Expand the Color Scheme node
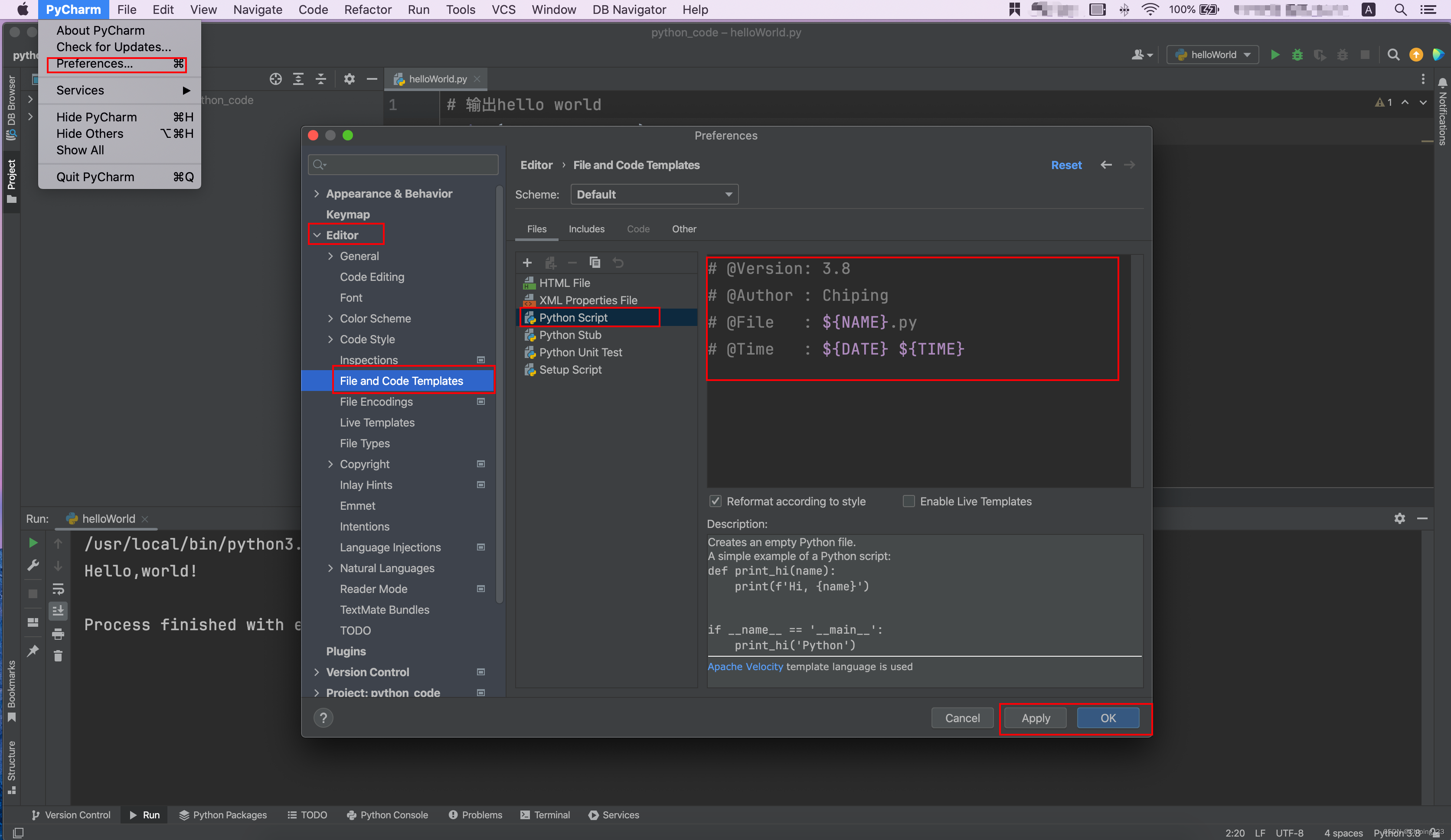The image size is (1451, 840). pos(330,318)
